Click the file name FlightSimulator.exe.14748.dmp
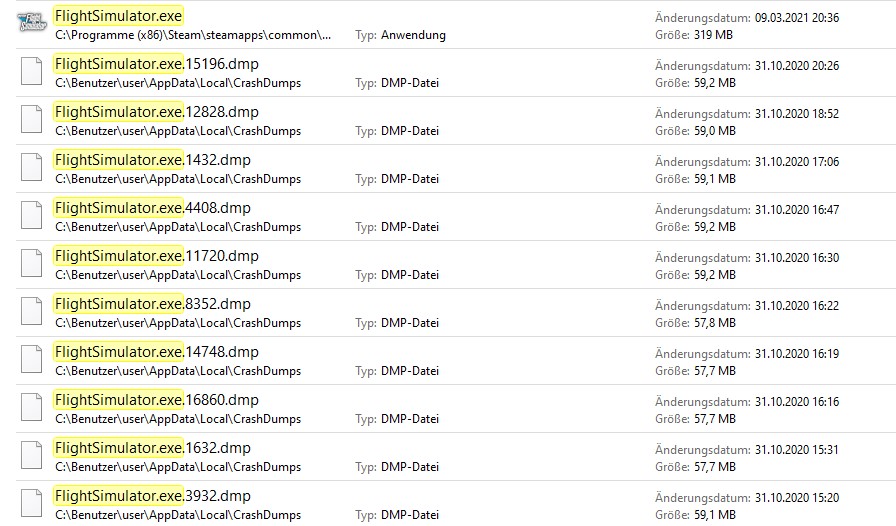 pyautogui.click(x=157, y=352)
